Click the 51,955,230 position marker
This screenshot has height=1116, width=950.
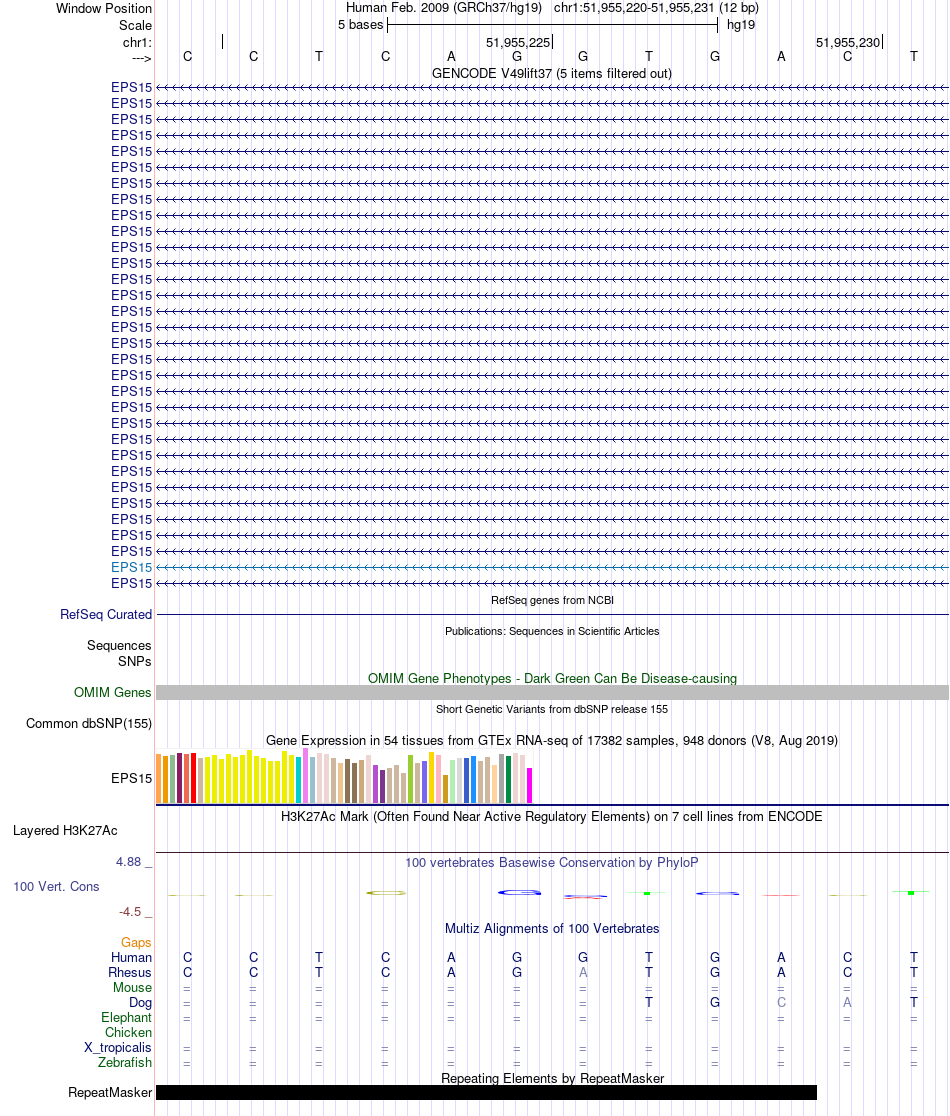[x=848, y=43]
